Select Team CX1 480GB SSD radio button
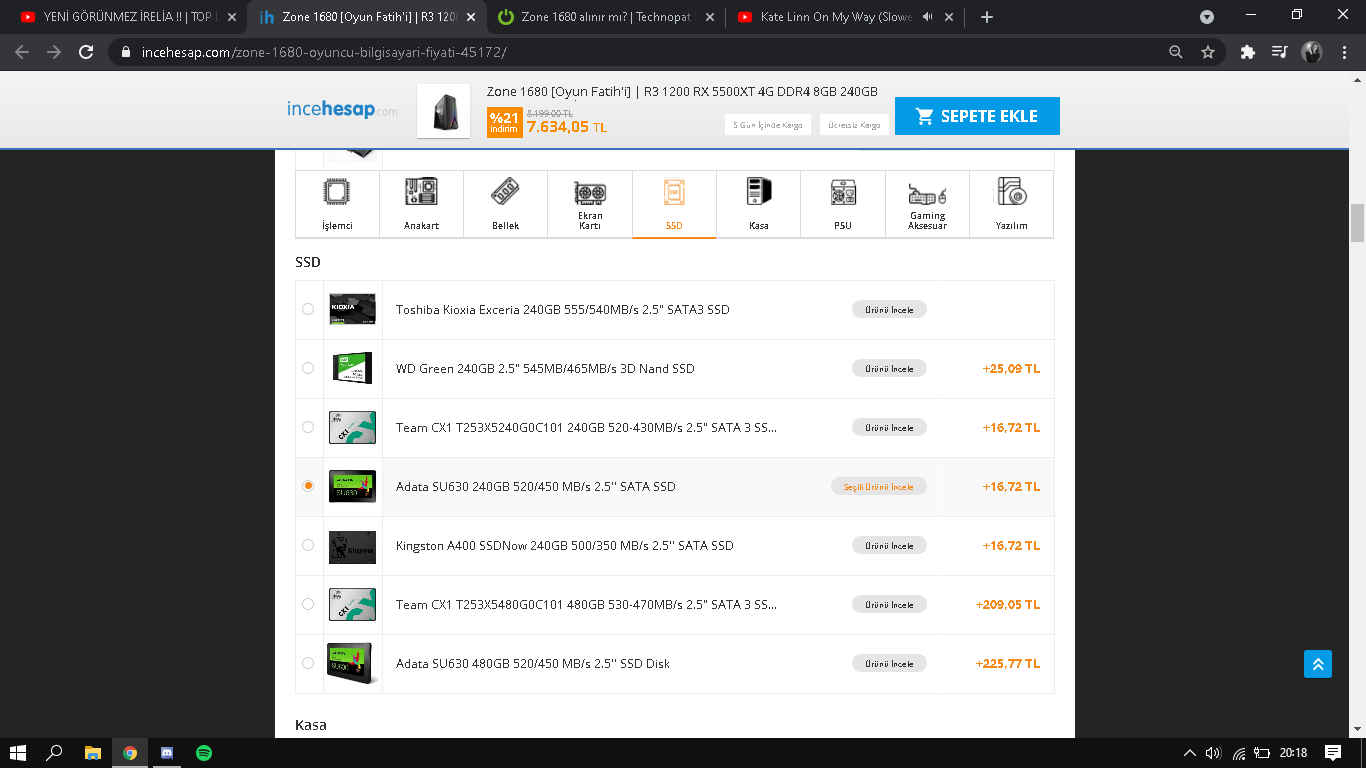Screen dimensions: 1366x768 pyautogui.click(x=308, y=604)
